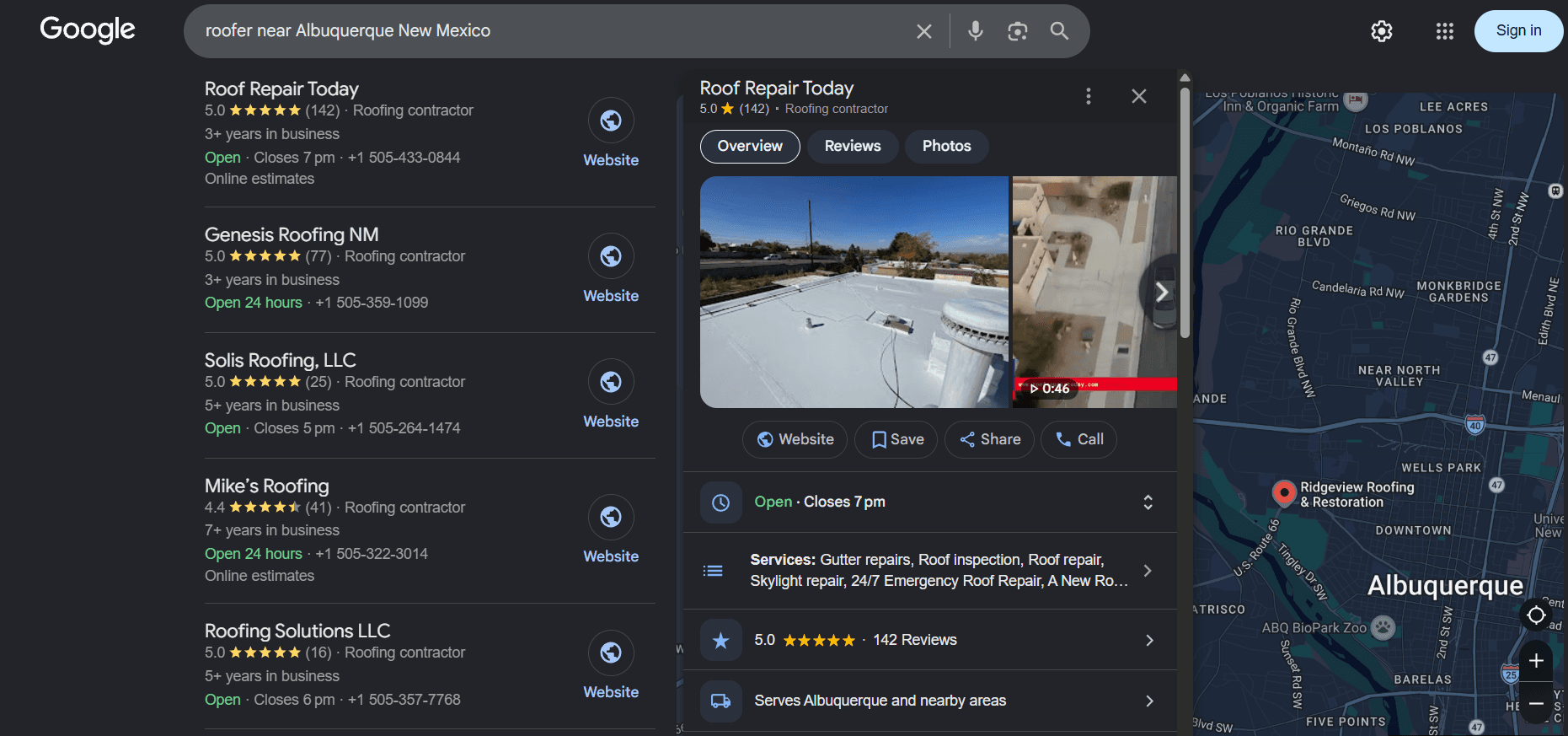Submit search with magnifying glass icon
The height and width of the screenshot is (736, 1568).
click(1059, 31)
